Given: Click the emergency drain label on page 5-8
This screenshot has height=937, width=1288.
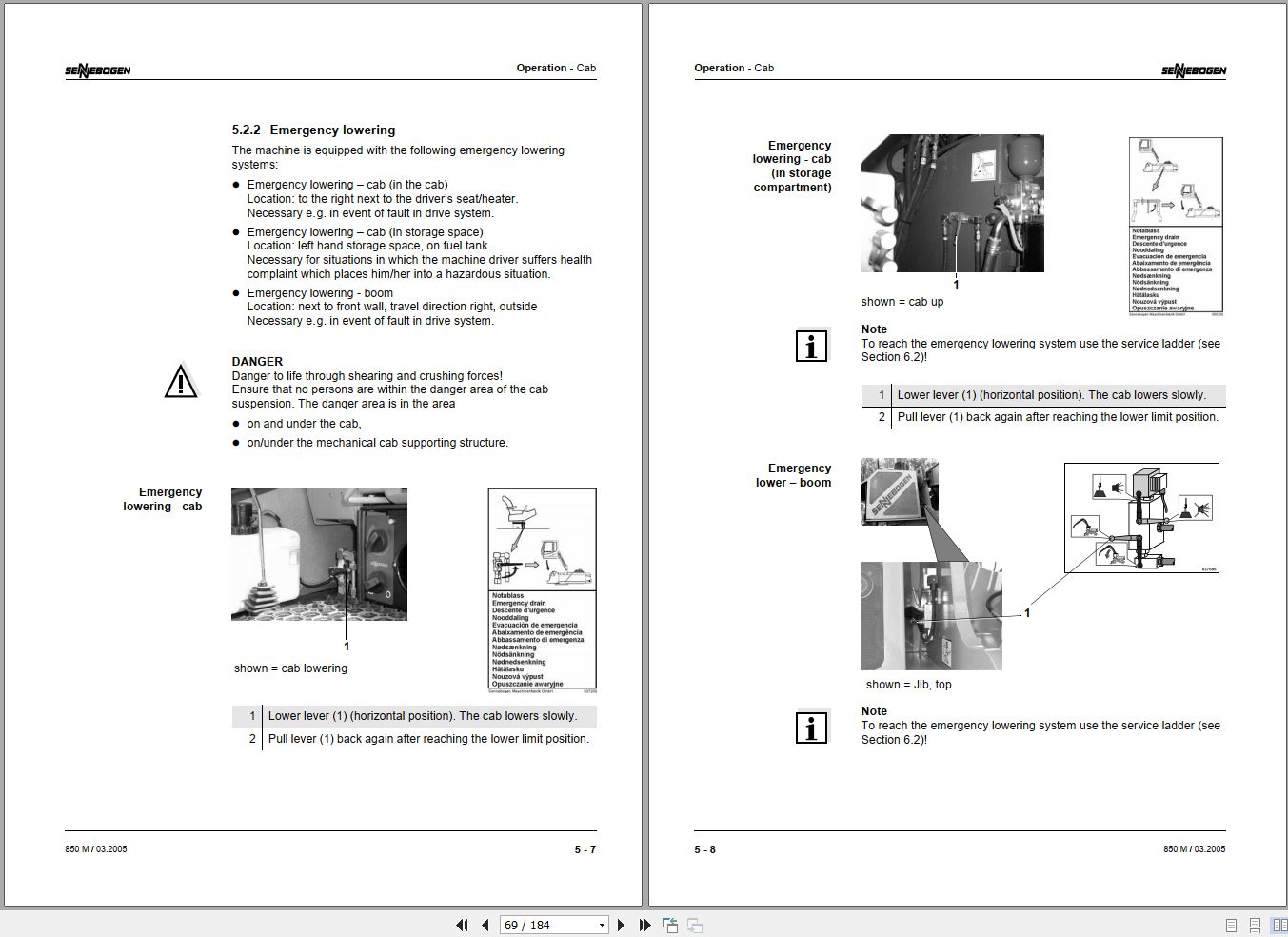Looking at the screenshot, I should point(1176,227).
